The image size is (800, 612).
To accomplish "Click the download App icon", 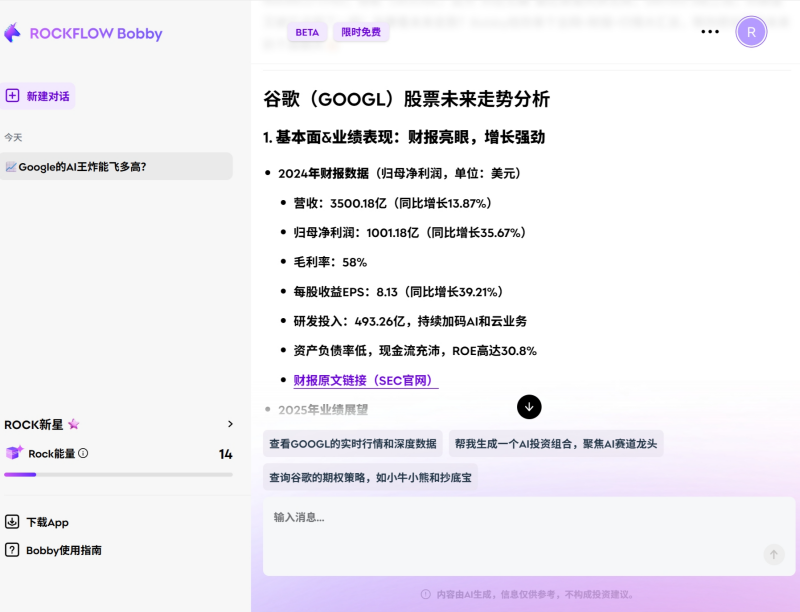I will pos(12,522).
